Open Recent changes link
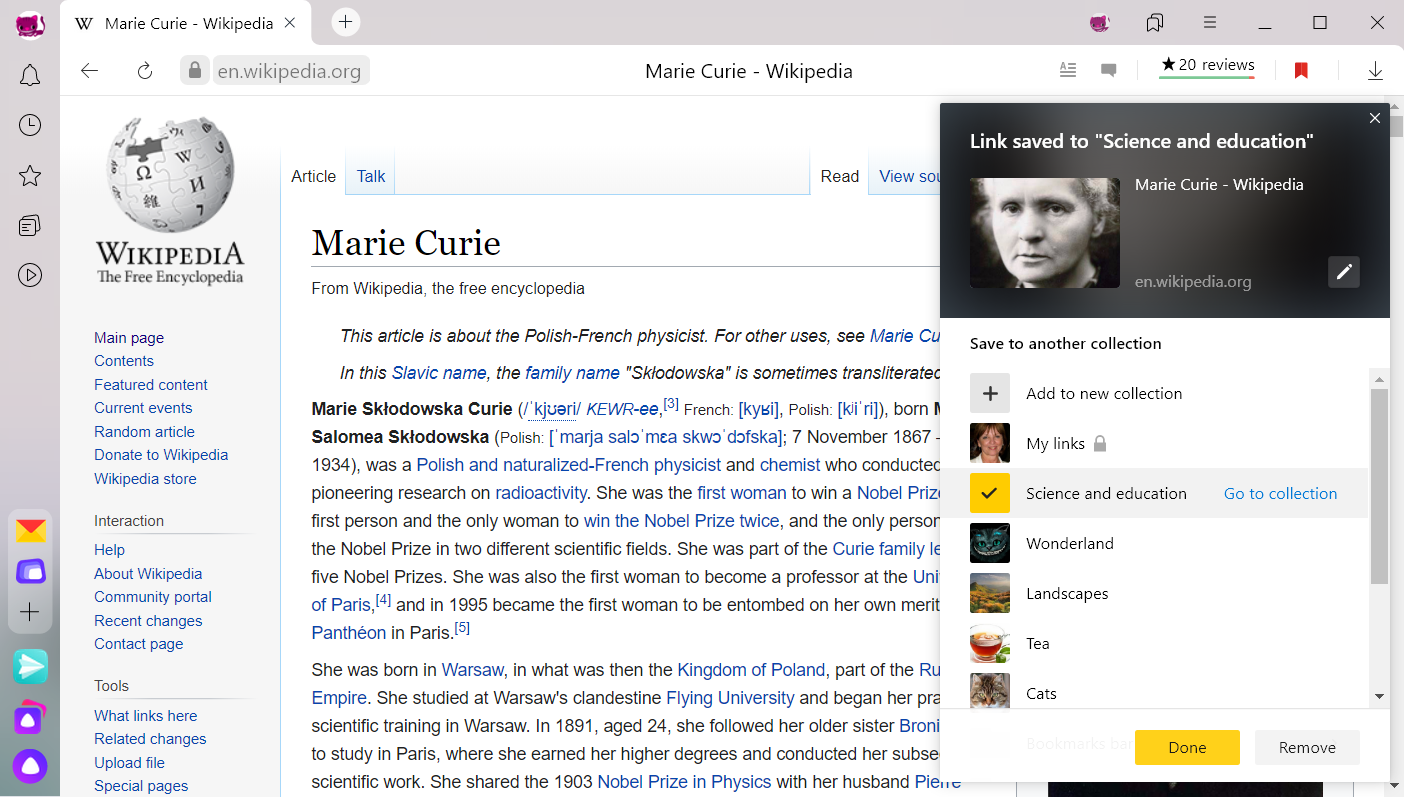 (x=148, y=621)
